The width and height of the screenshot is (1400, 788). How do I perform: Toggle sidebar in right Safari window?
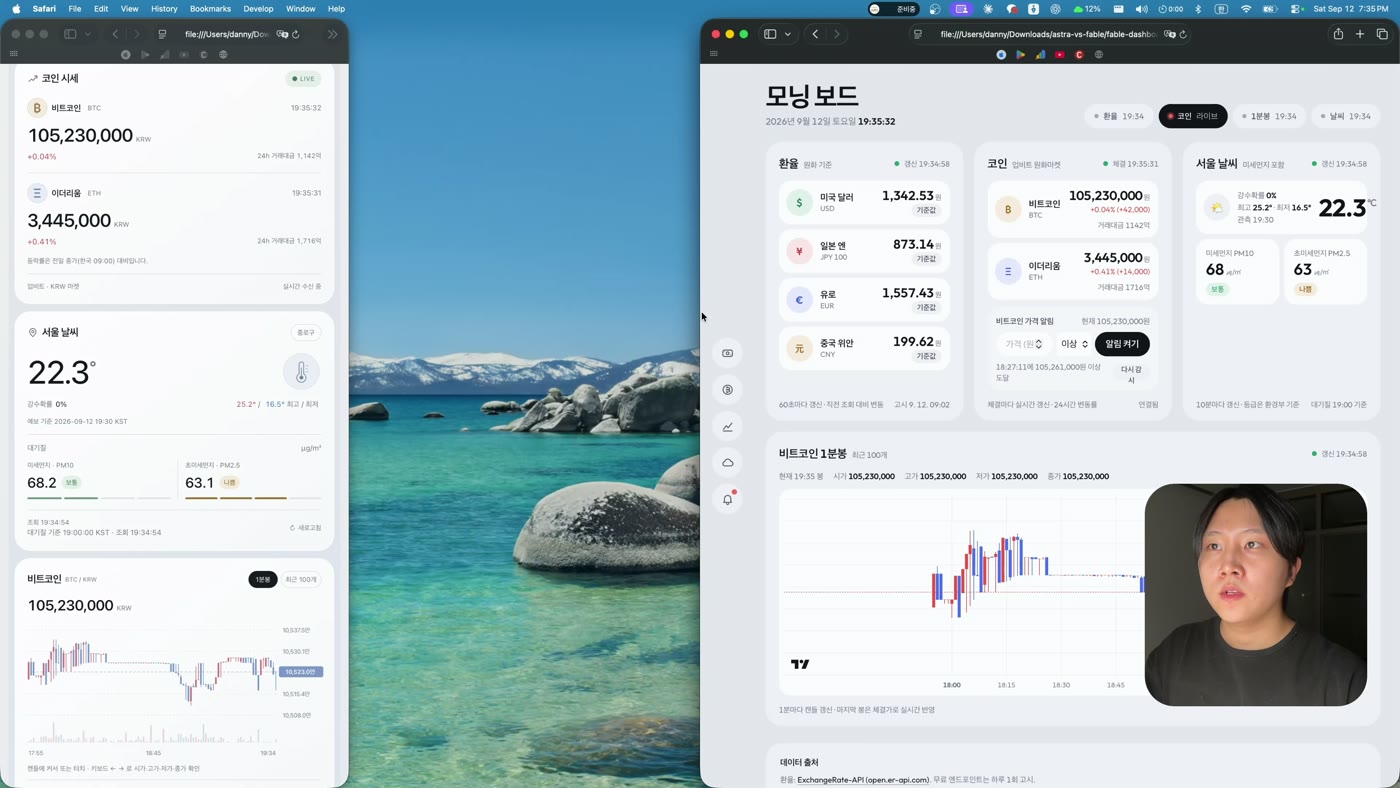tap(770, 34)
